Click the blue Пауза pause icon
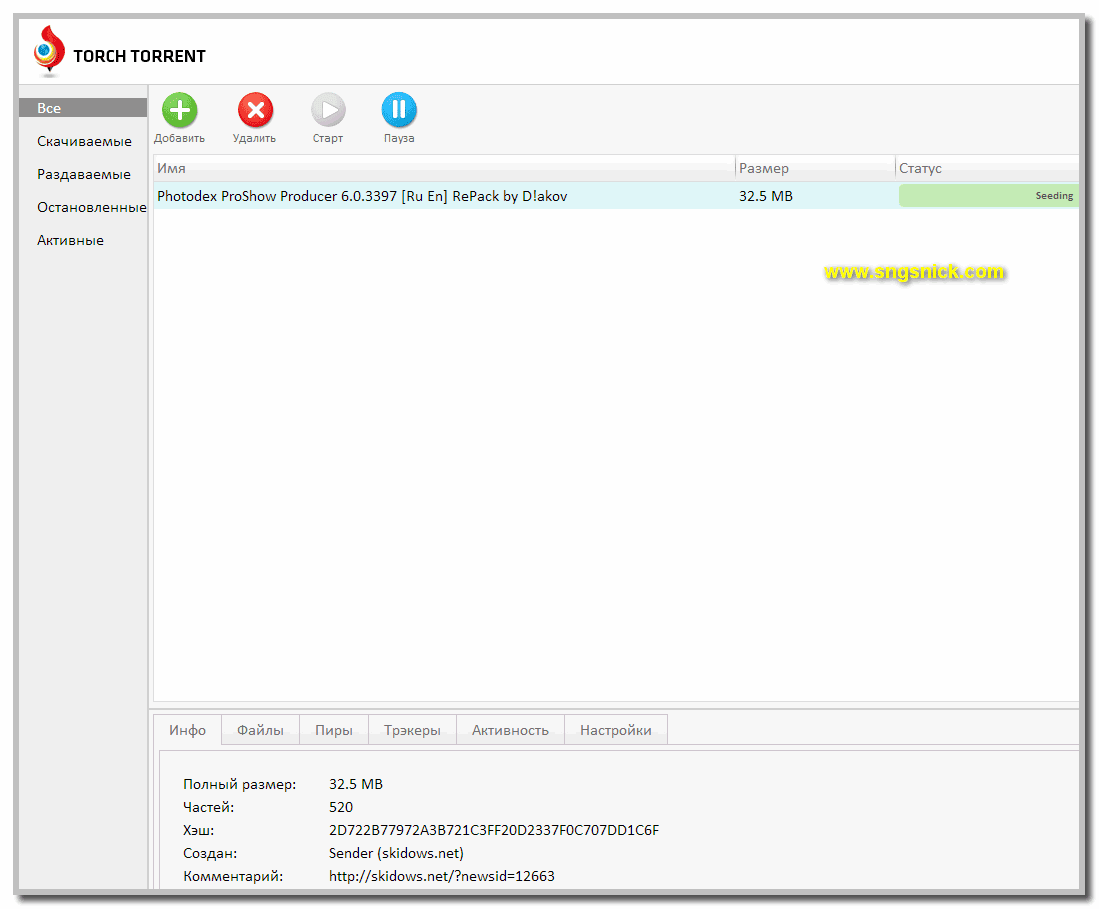1099x909 pixels. point(399,110)
